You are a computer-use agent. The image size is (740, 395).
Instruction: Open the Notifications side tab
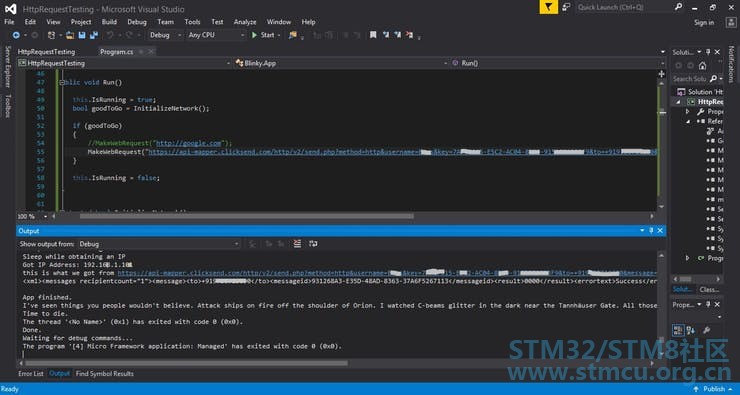pos(732,65)
